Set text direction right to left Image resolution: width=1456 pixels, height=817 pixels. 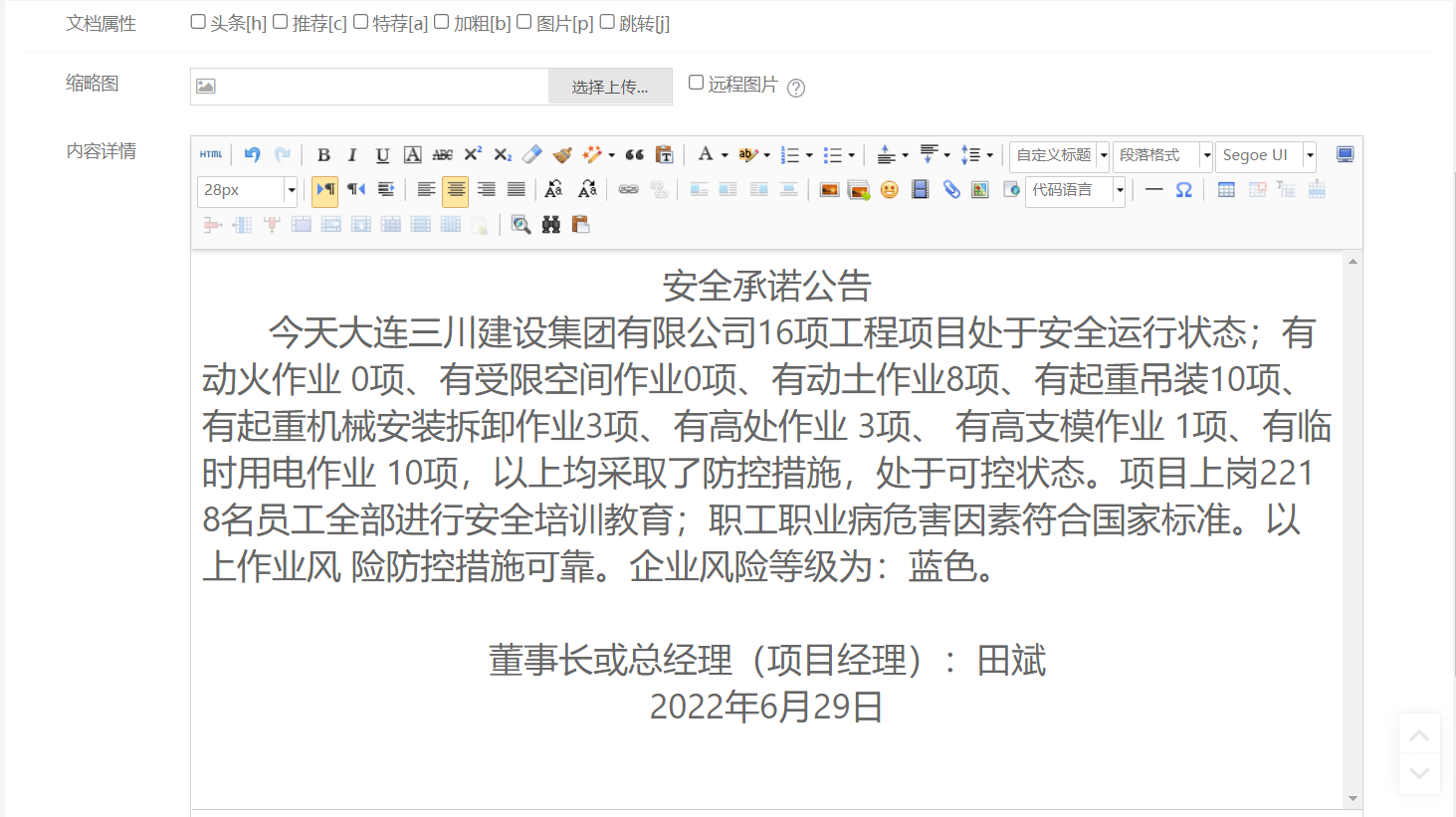(356, 190)
